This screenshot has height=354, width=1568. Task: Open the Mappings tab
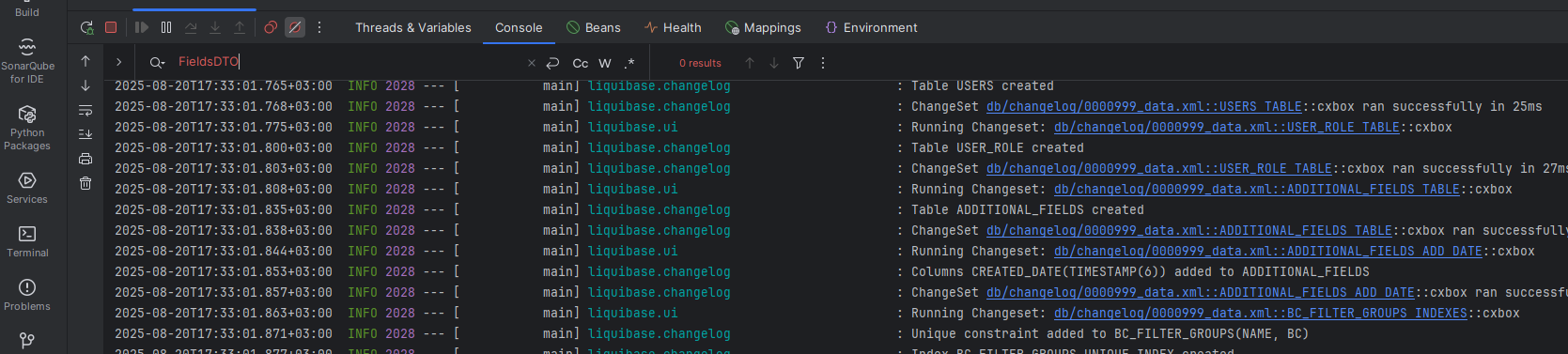(763, 27)
